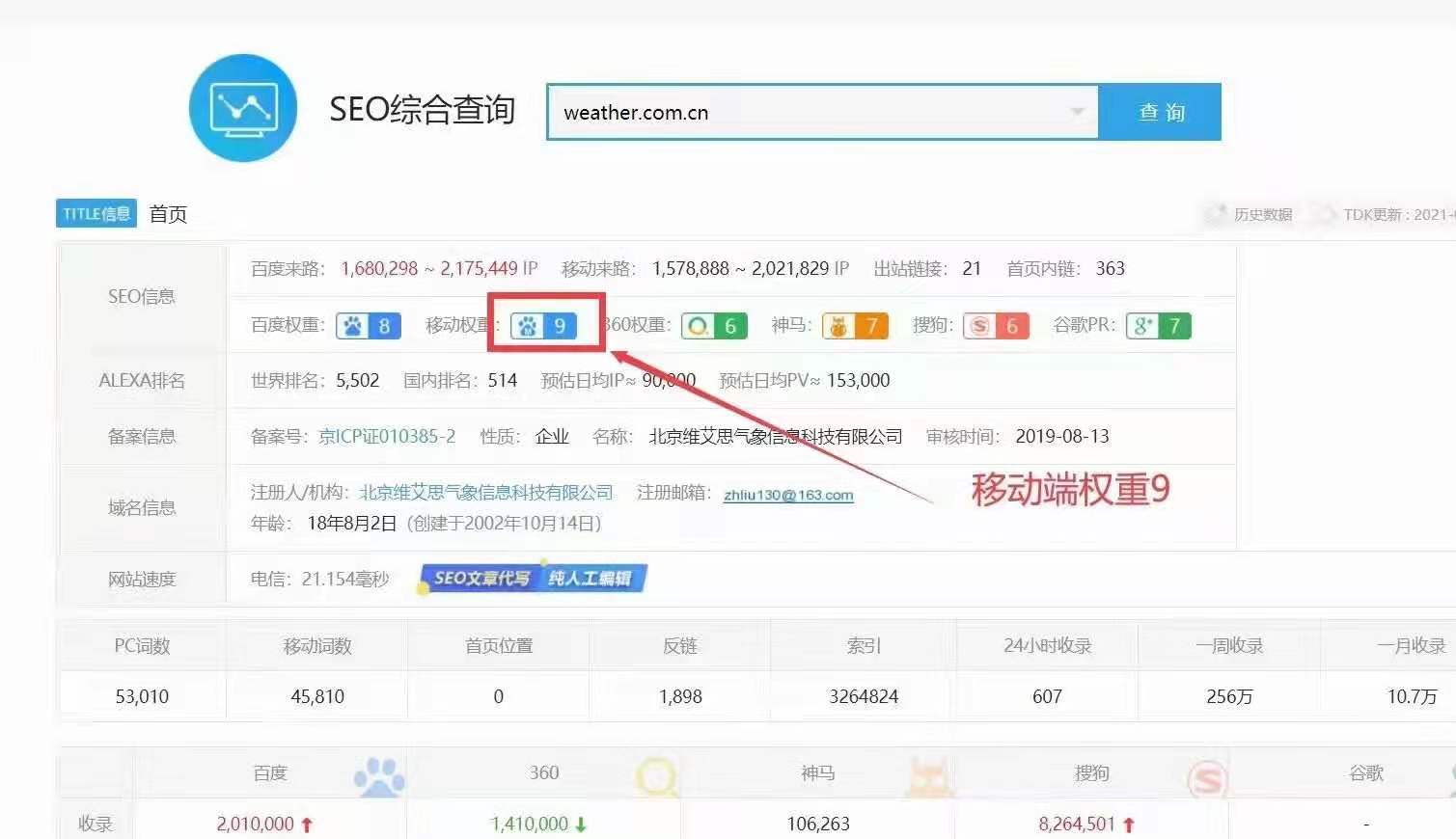Click 索引 value 3264824
This screenshot has width=1456, height=839.
(864, 696)
